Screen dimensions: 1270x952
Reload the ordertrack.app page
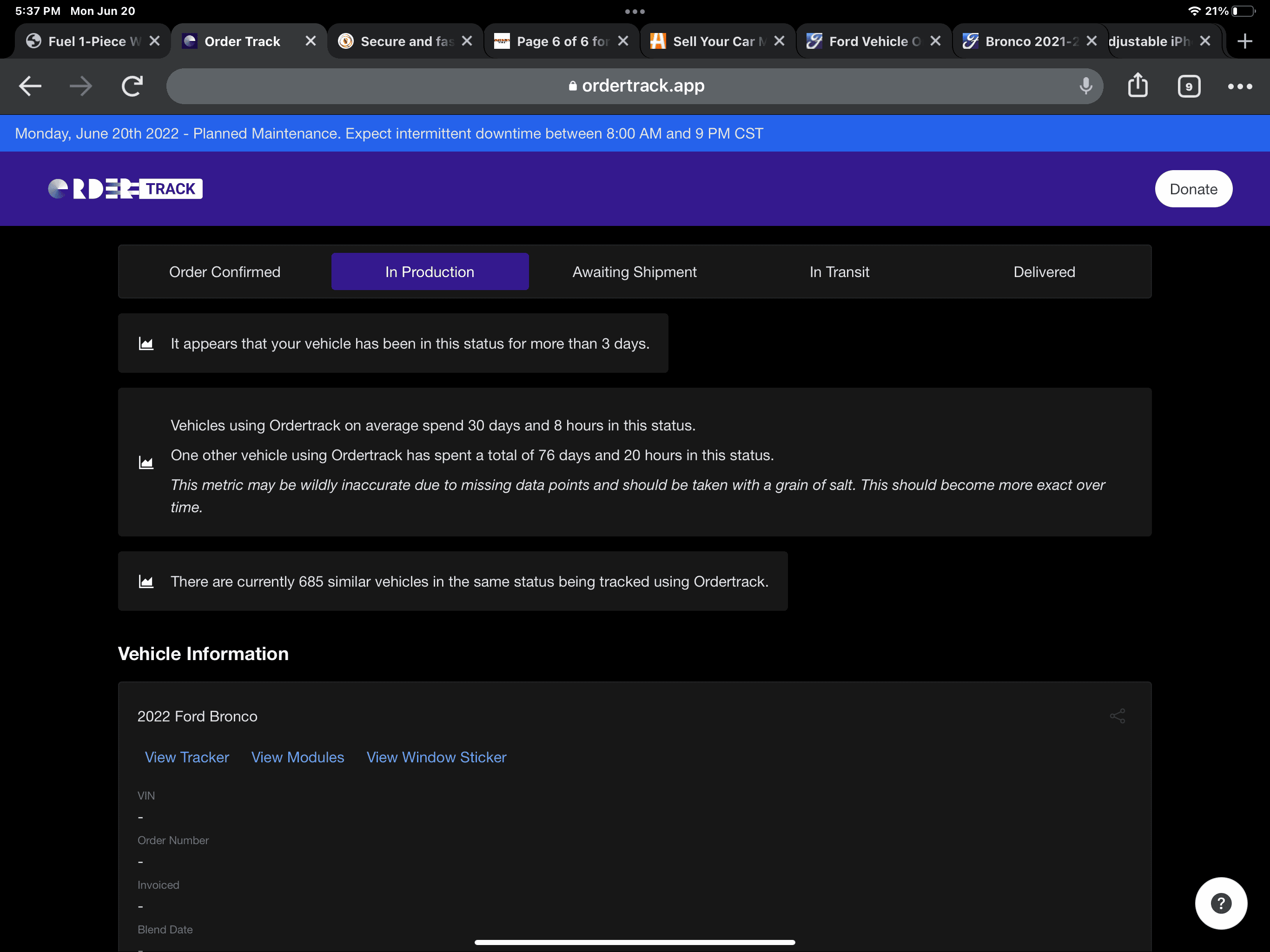tap(132, 86)
